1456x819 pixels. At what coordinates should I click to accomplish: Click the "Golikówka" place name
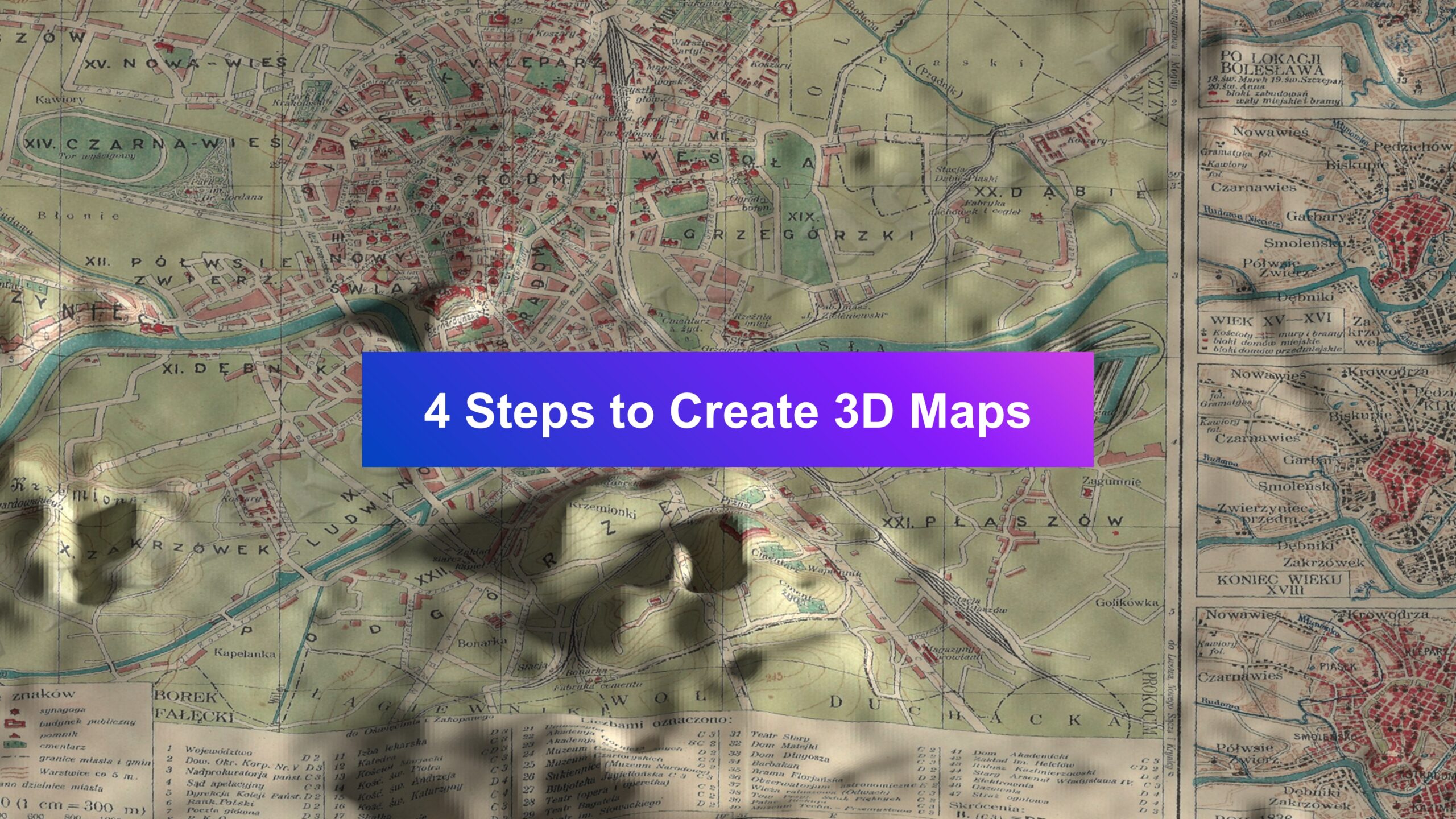(x=1127, y=602)
